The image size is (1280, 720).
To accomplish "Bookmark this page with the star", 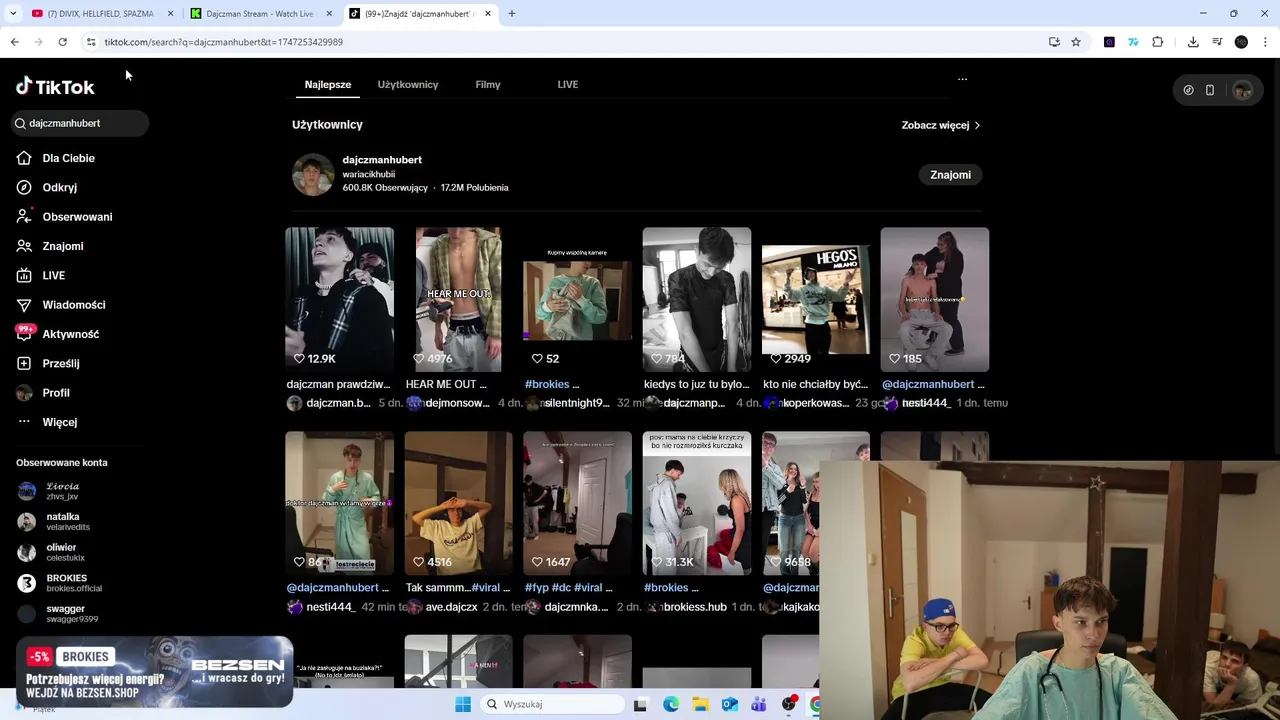I will [1076, 42].
